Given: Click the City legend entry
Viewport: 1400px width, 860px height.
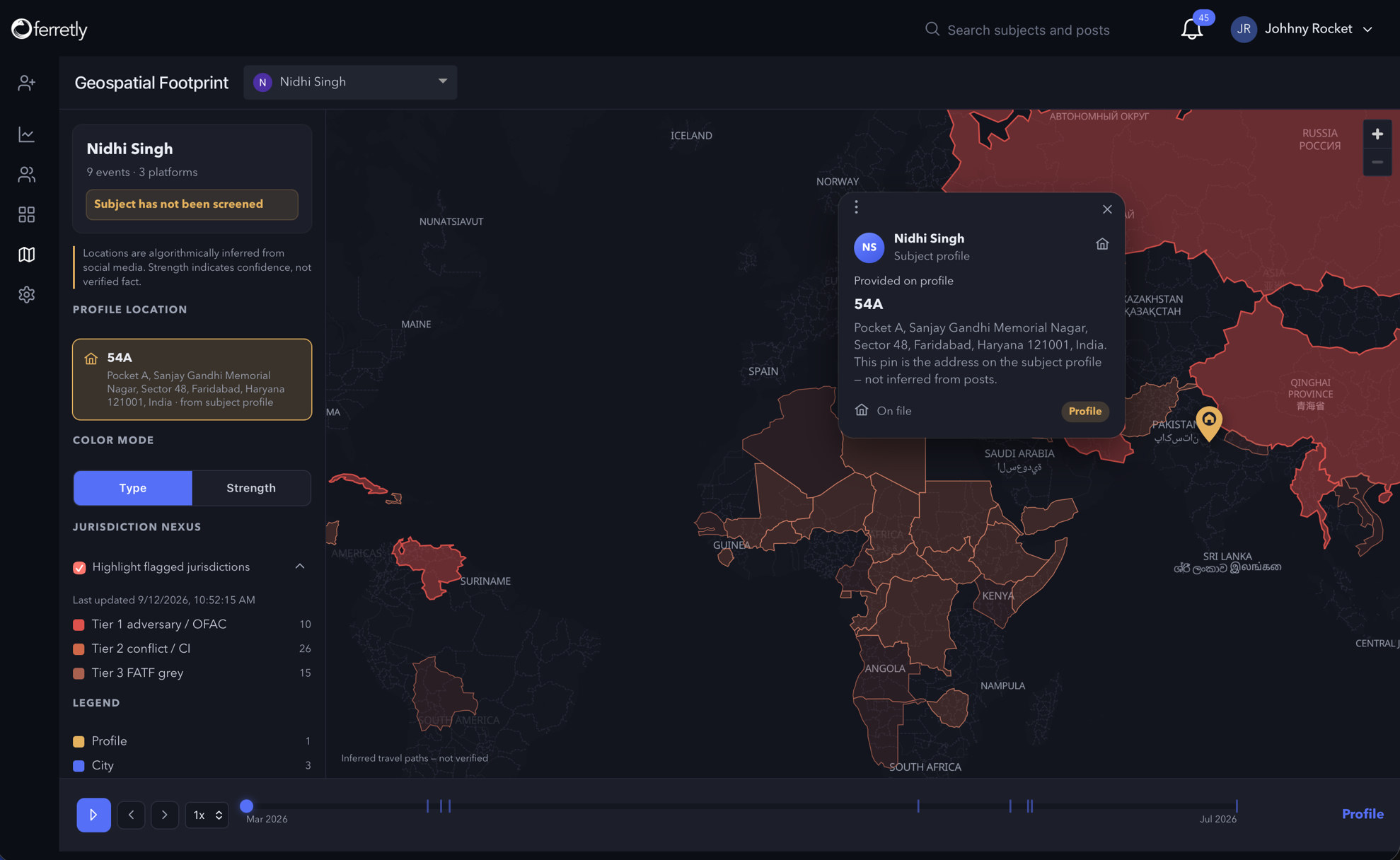Looking at the screenshot, I should point(192,765).
